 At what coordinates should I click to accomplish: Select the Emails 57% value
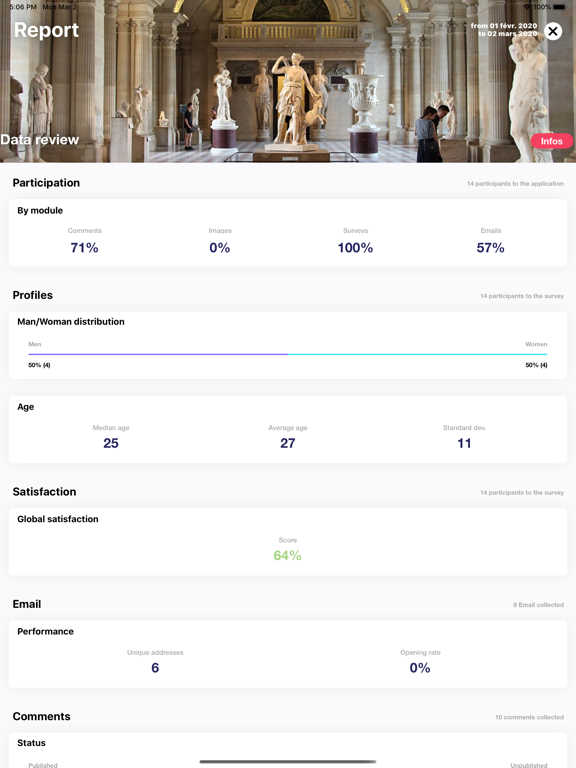(x=490, y=248)
